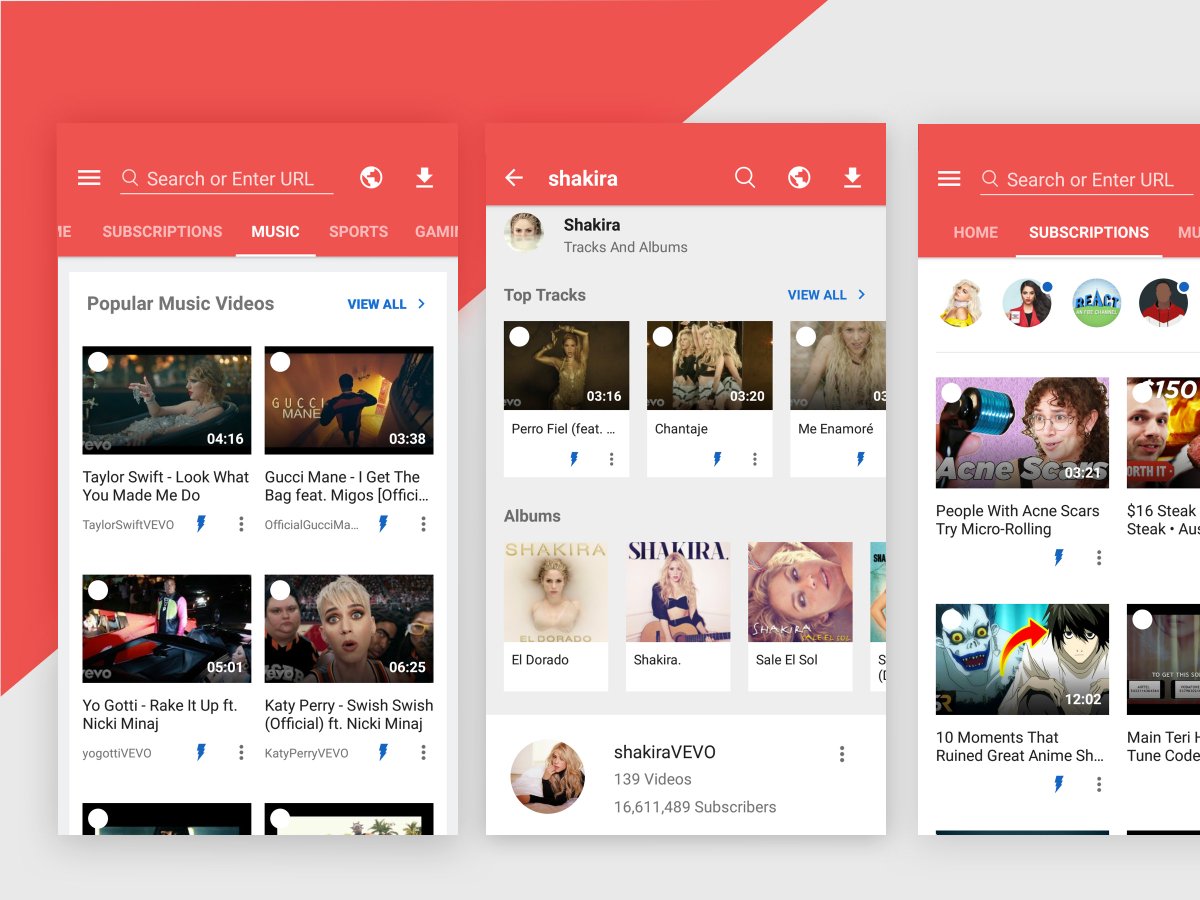Tap lightning download for Katy Perry video
The height and width of the screenshot is (900, 1200).
click(x=383, y=752)
